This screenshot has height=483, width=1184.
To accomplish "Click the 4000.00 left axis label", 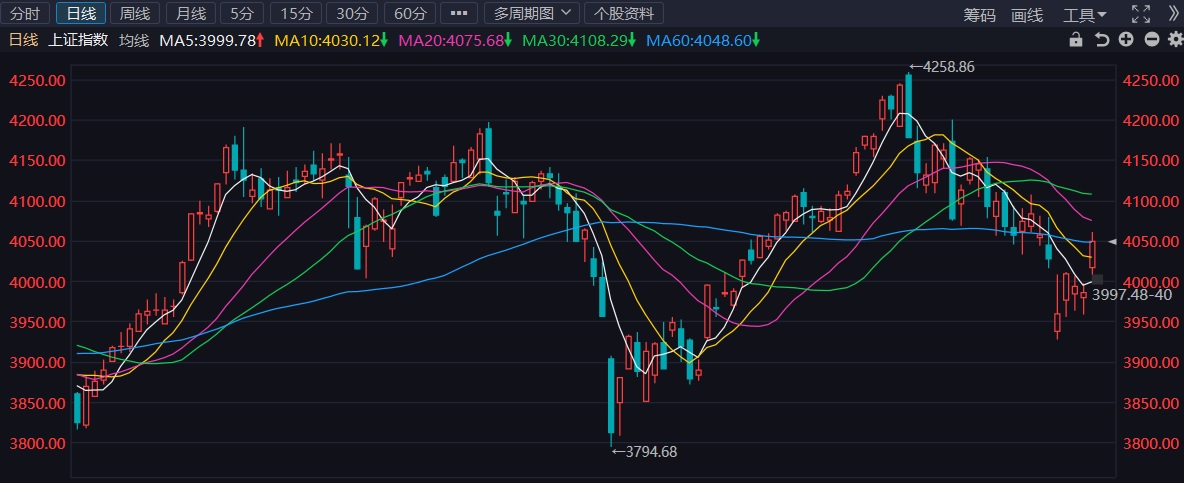I will coord(36,282).
